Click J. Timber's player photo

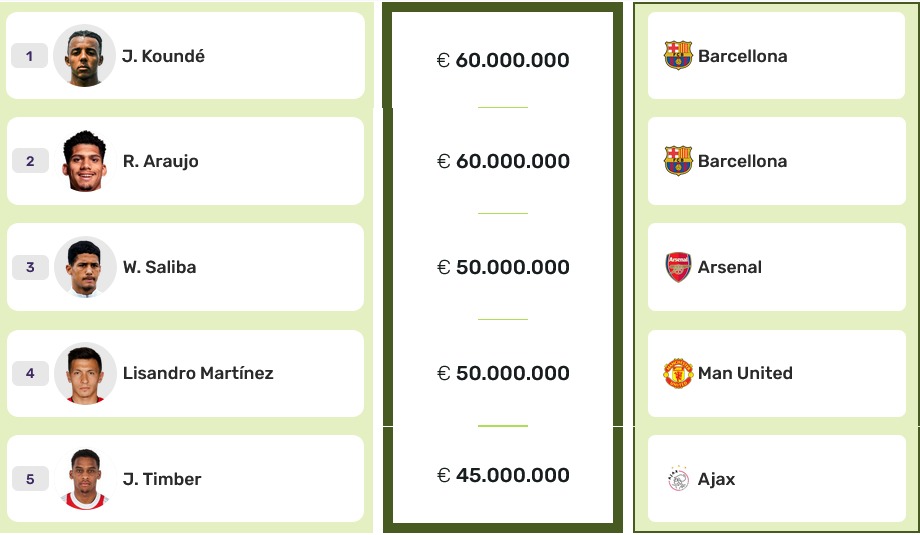85,479
